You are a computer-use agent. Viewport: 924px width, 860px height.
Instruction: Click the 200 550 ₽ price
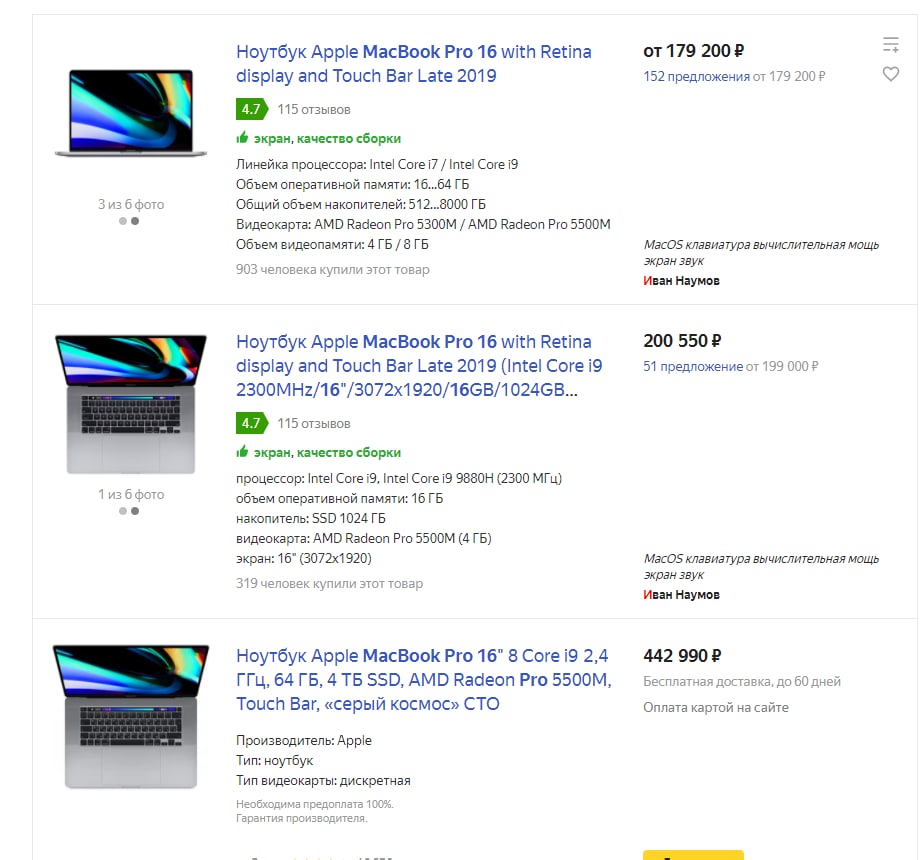[683, 341]
